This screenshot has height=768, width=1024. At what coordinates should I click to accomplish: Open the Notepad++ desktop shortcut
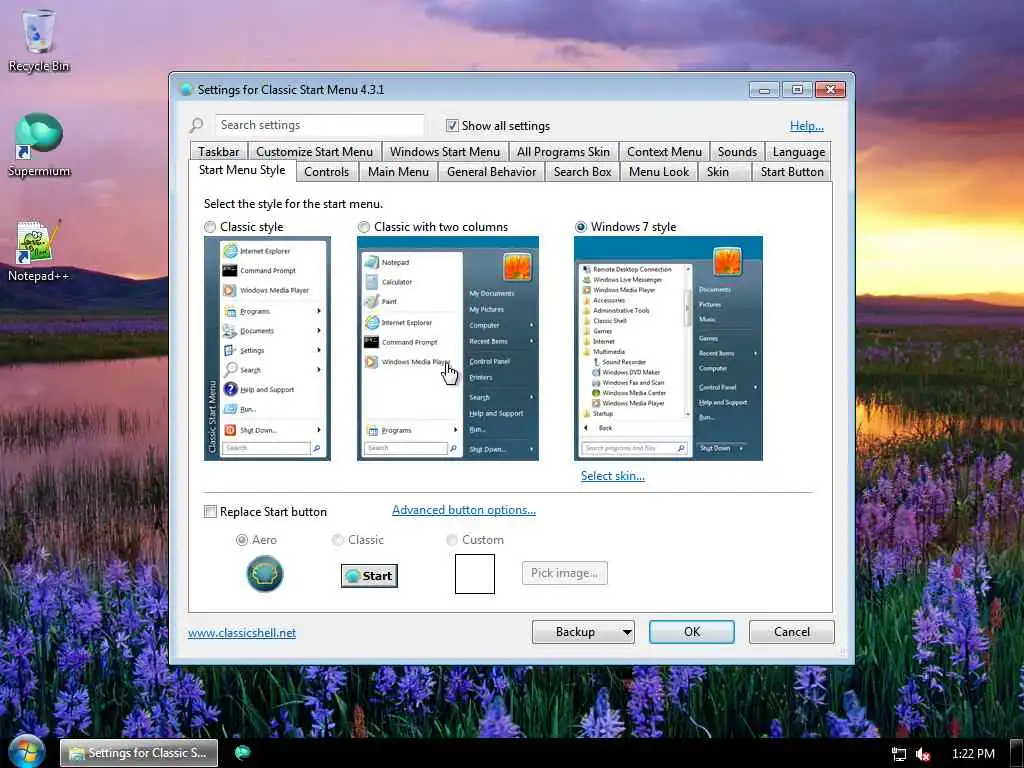tap(39, 251)
